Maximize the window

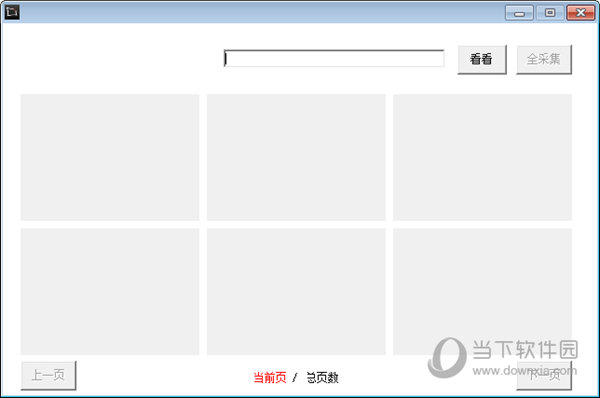coord(550,13)
